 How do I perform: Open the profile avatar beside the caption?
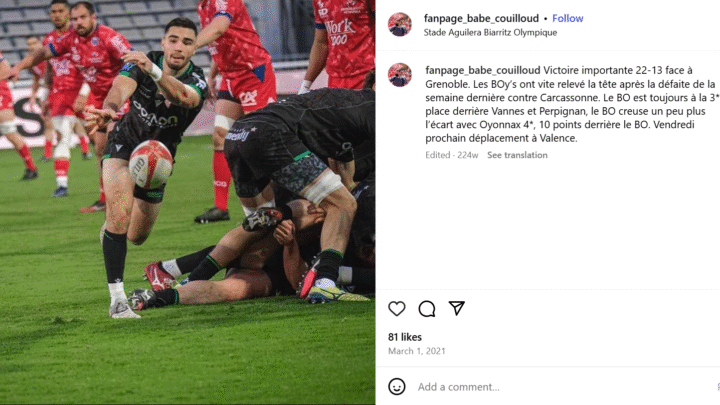click(x=399, y=75)
